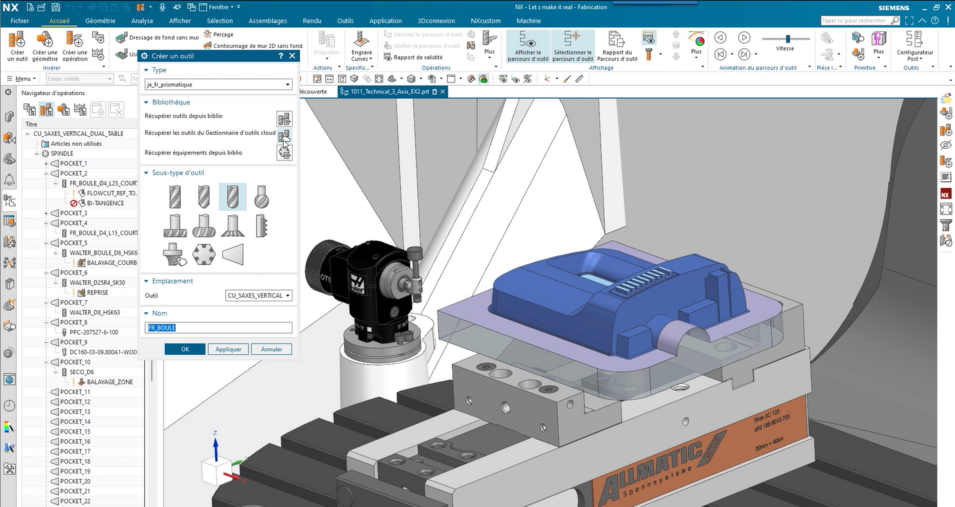Select the Perçage operation icon
955x507 pixels.
(x=208, y=34)
